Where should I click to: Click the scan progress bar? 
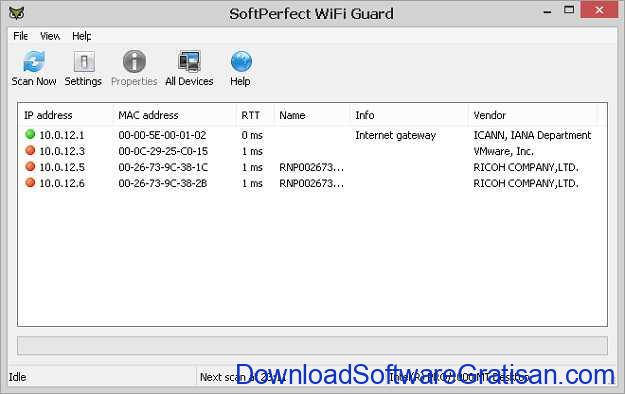[x=312, y=345]
